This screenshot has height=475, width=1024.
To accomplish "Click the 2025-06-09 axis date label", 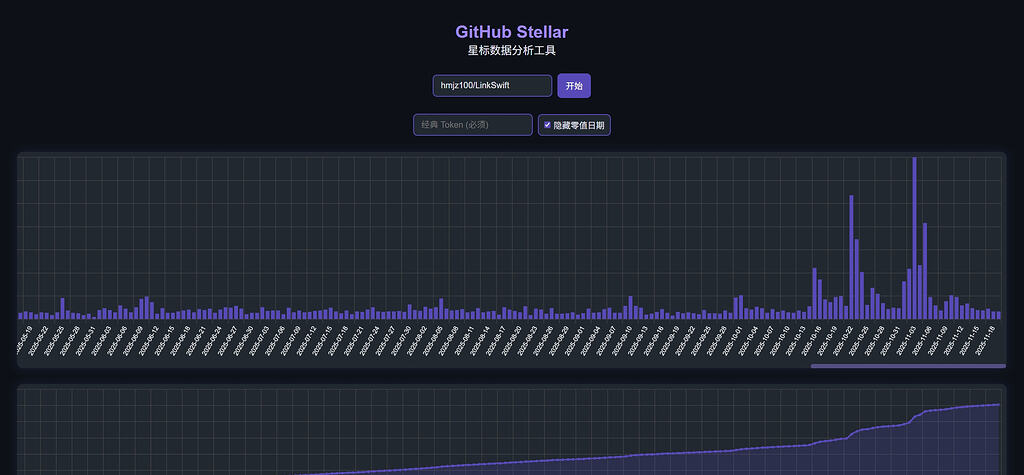I will [x=131, y=340].
